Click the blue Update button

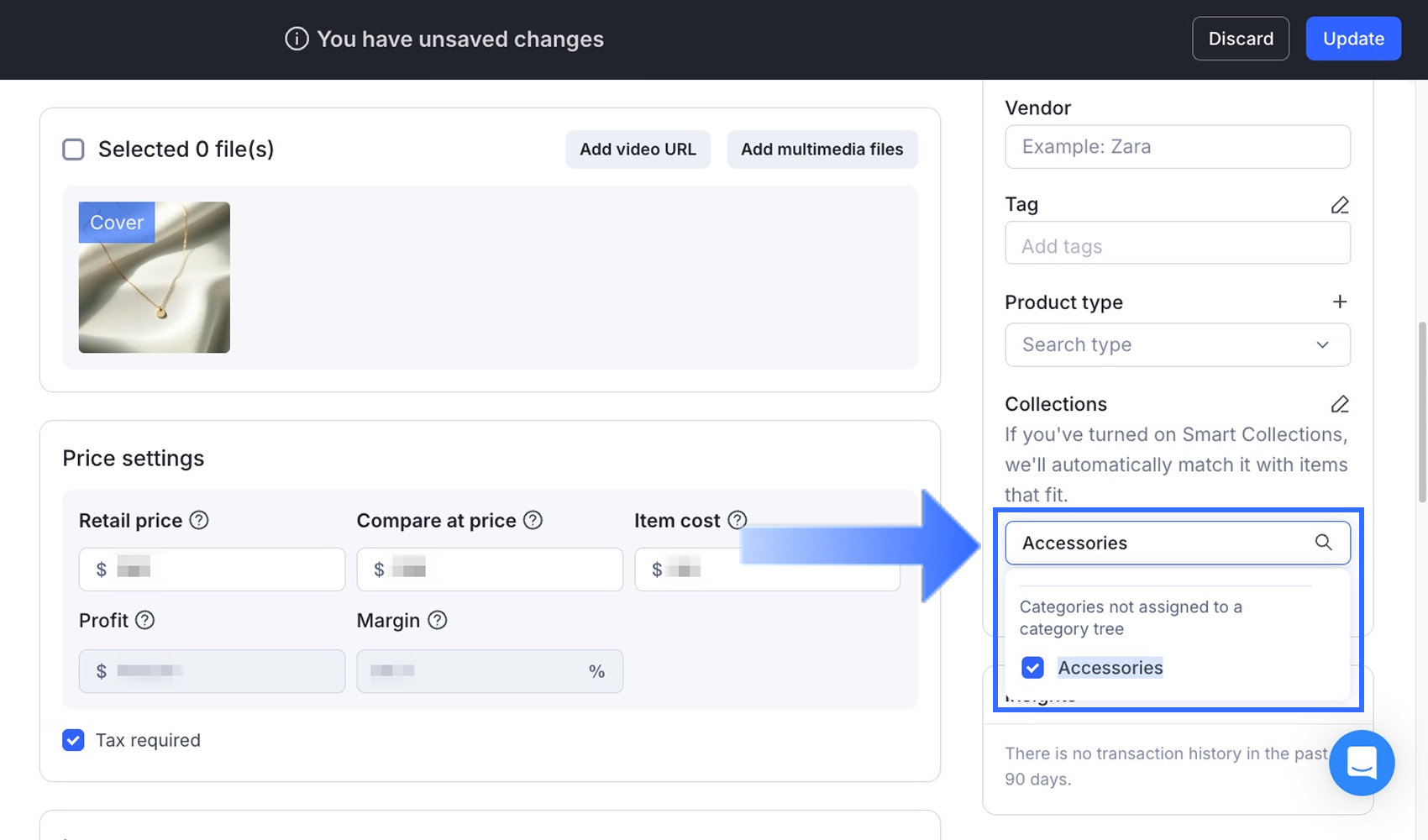point(1352,39)
